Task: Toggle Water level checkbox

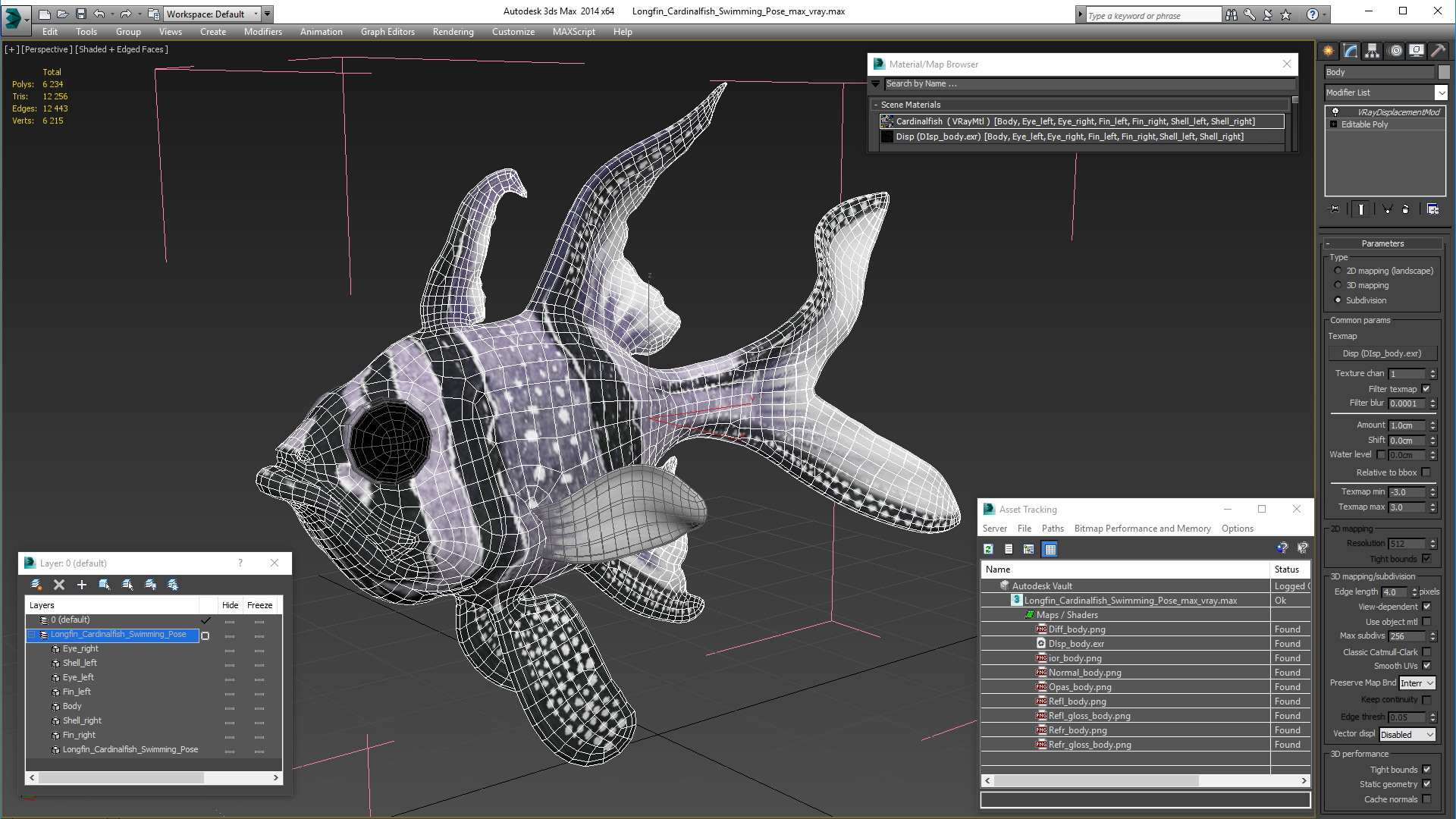Action: tap(1381, 455)
